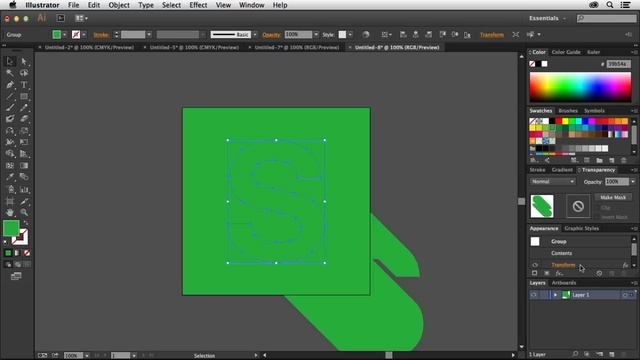This screenshot has height=360, width=640.
Task: Click the transparency mask thumbnail
Action: tap(578, 206)
